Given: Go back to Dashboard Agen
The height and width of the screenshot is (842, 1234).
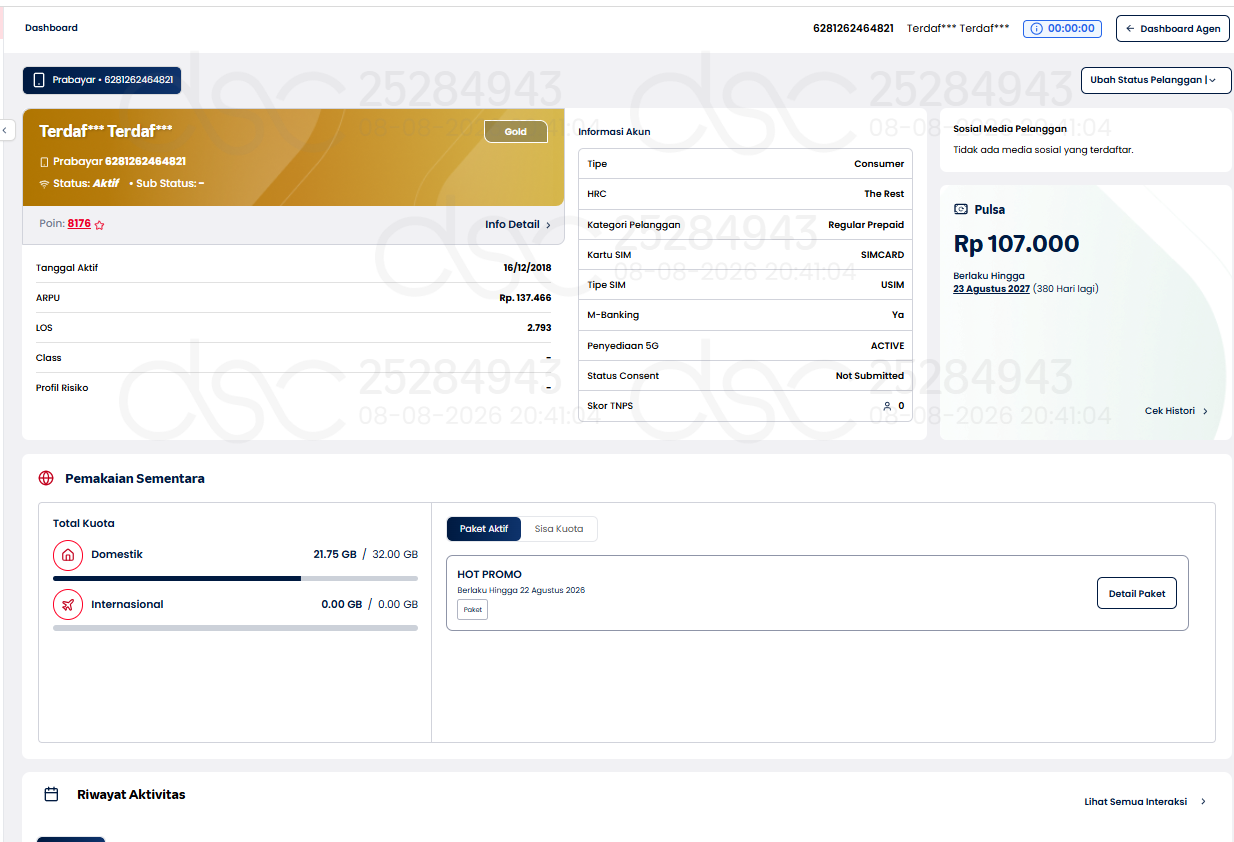Looking at the screenshot, I should coord(1173,29).
